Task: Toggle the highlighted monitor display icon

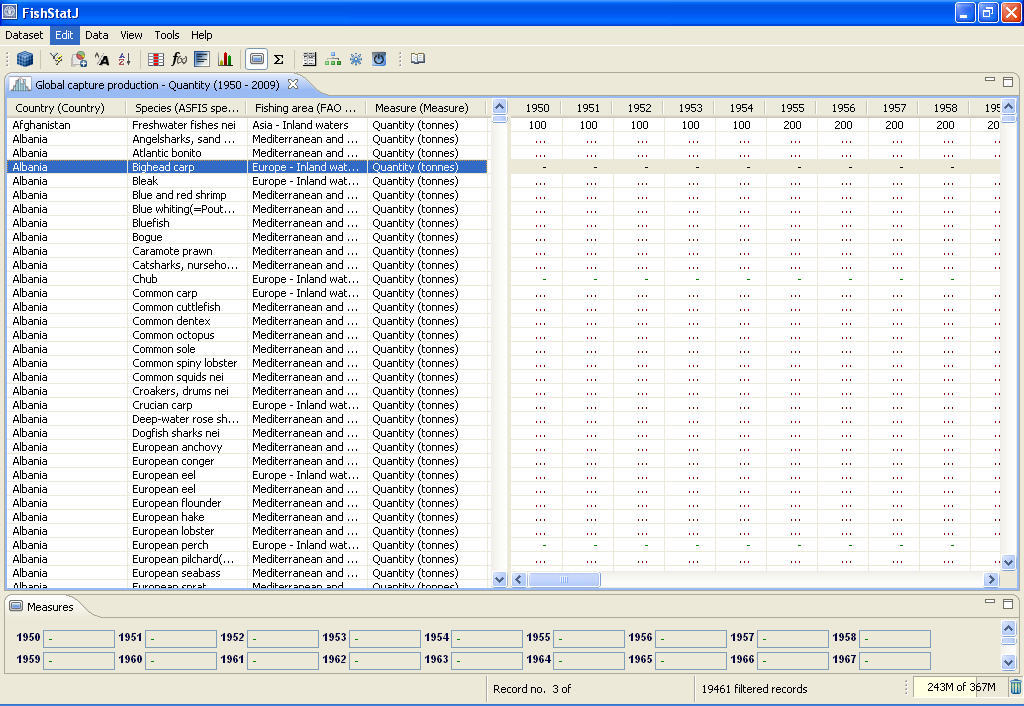Action: (256, 58)
